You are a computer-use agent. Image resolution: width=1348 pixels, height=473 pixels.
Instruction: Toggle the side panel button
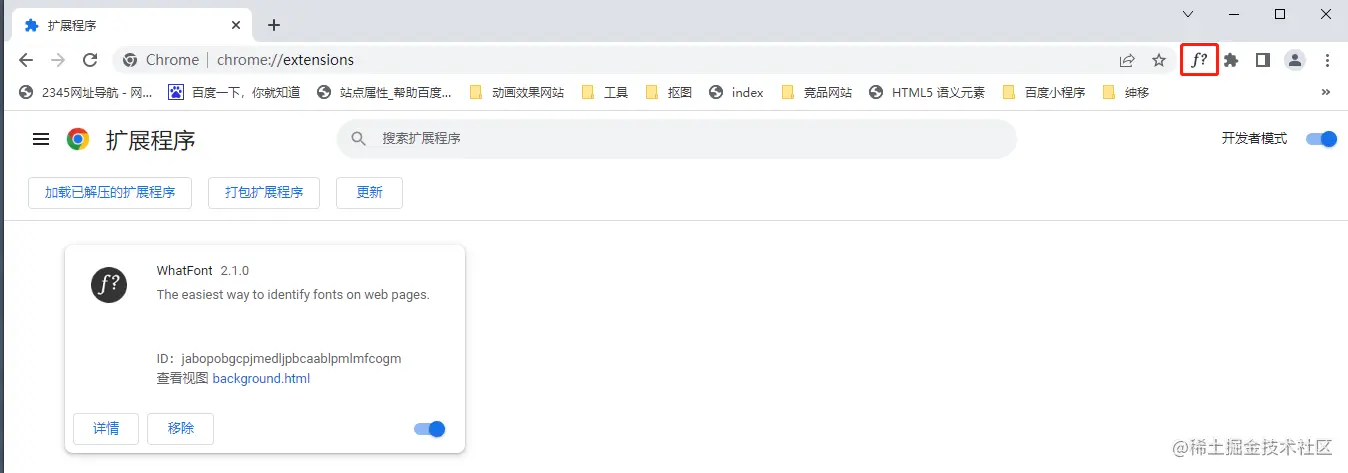pyautogui.click(x=1263, y=60)
